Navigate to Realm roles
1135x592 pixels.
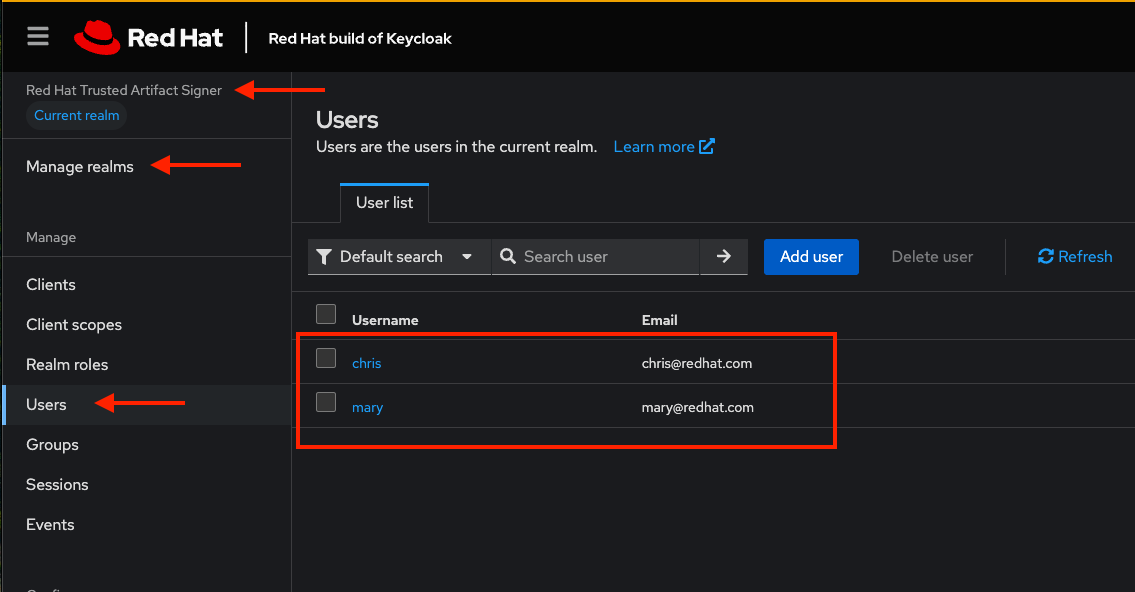coord(67,365)
